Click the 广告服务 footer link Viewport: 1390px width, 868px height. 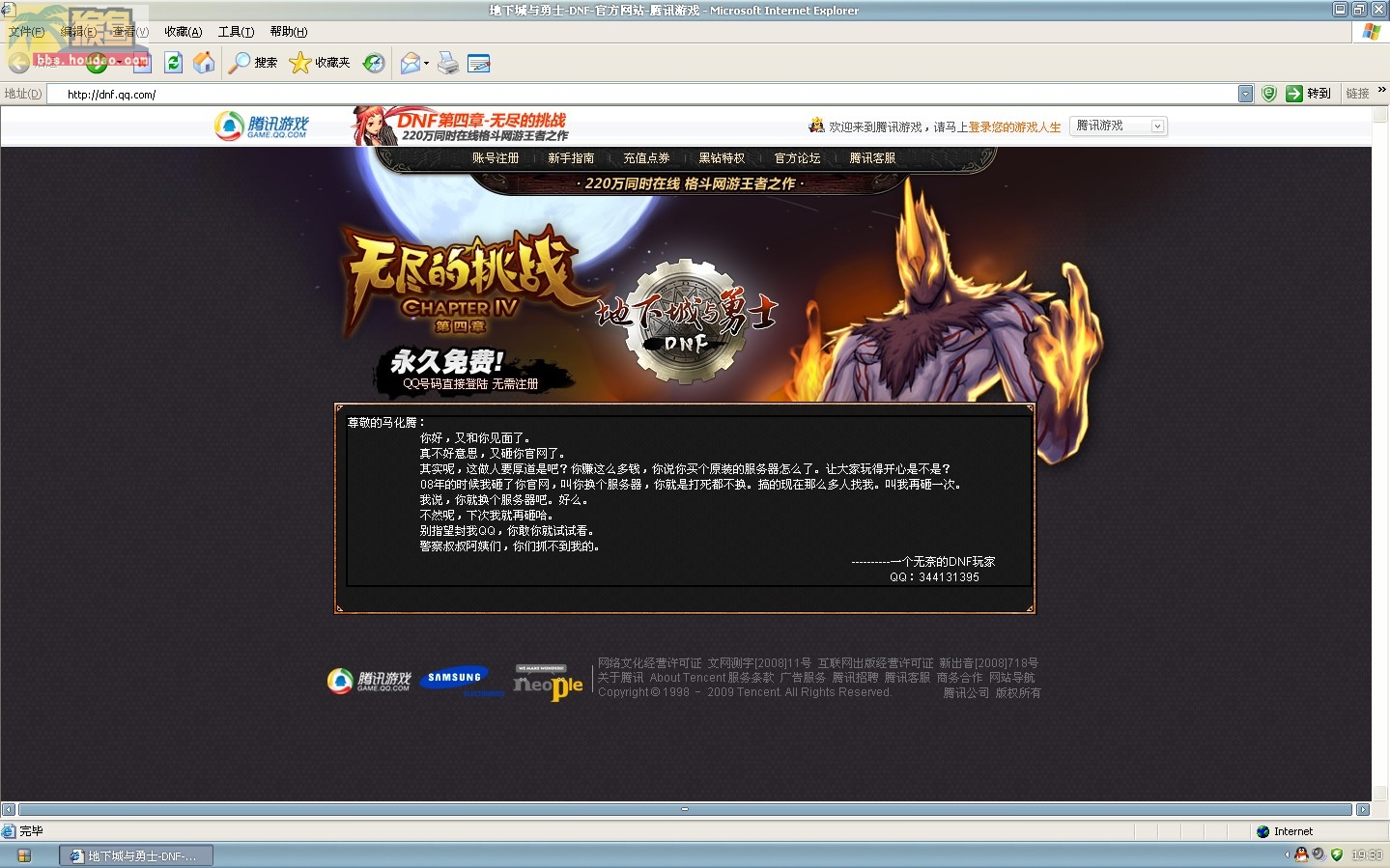[x=803, y=678]
